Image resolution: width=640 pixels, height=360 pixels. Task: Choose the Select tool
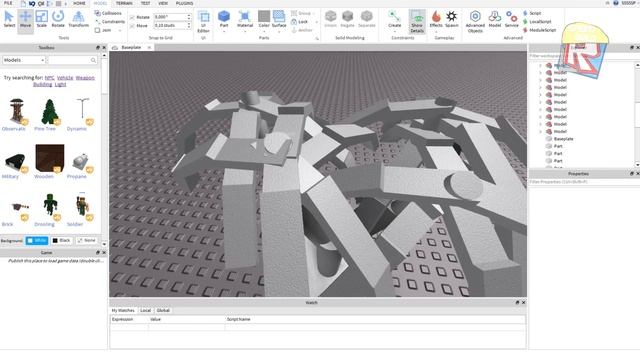coord(9,19)
